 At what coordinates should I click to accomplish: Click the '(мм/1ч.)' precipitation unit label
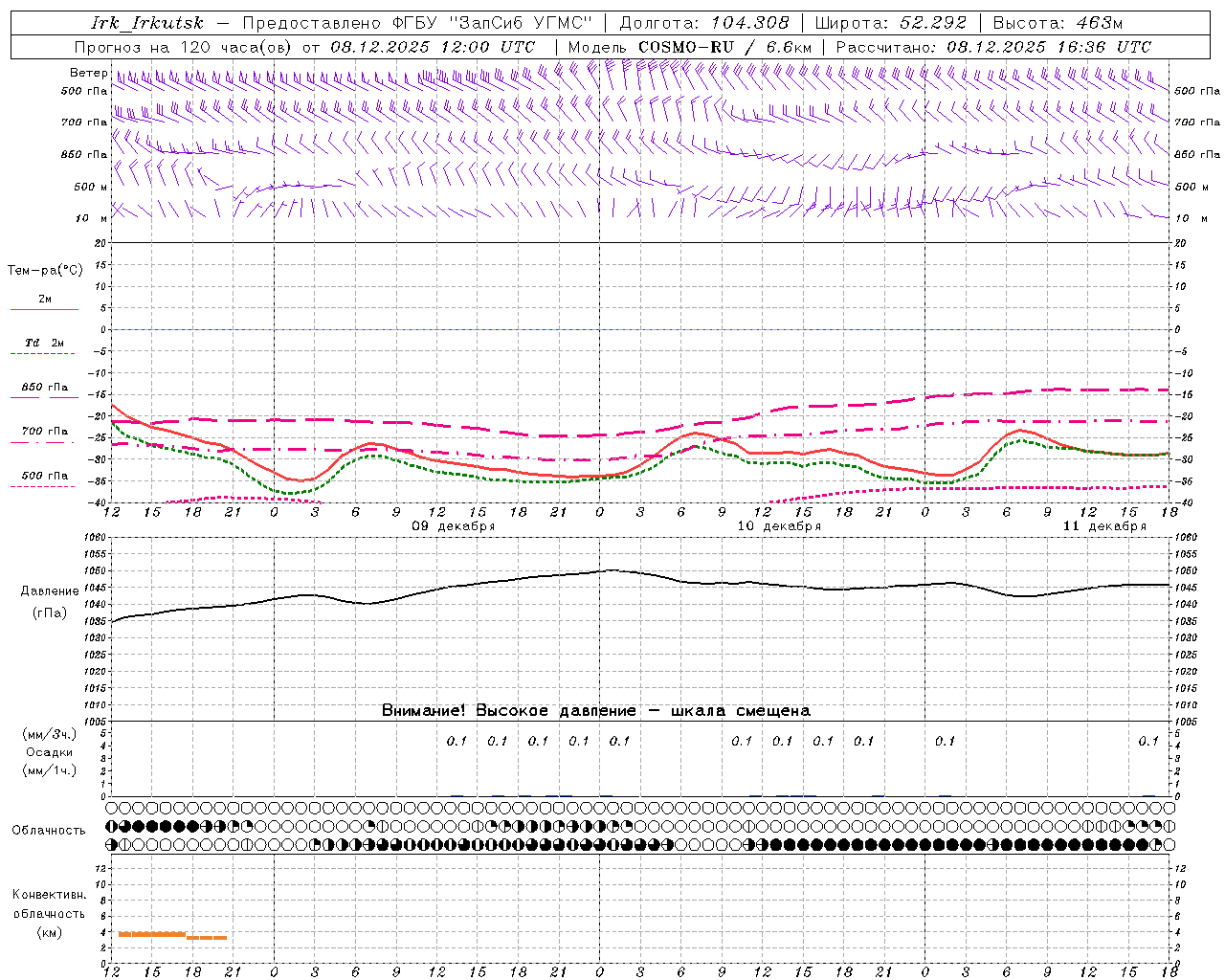coord(49,770)
